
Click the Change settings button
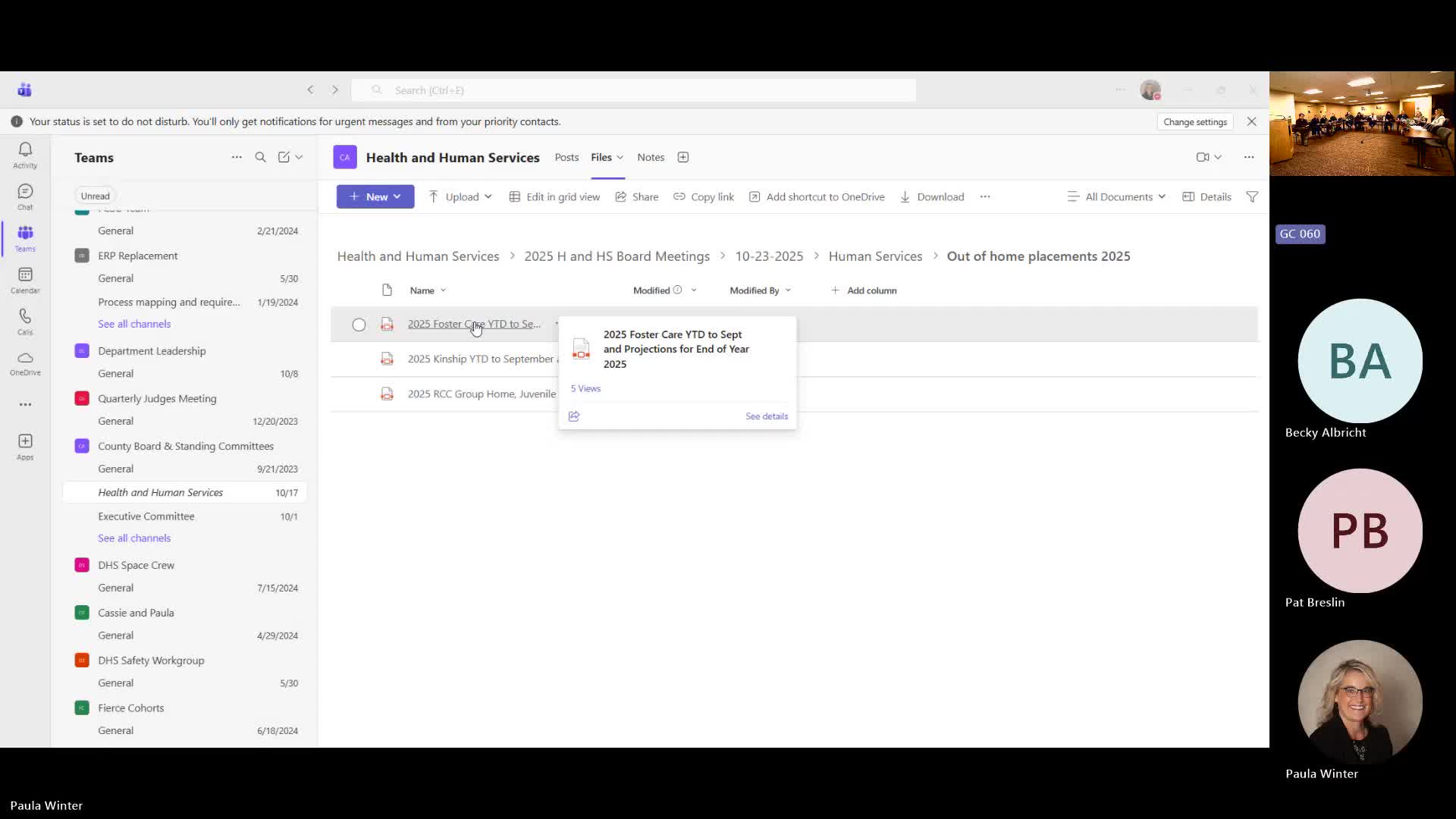pos(1194,121)
